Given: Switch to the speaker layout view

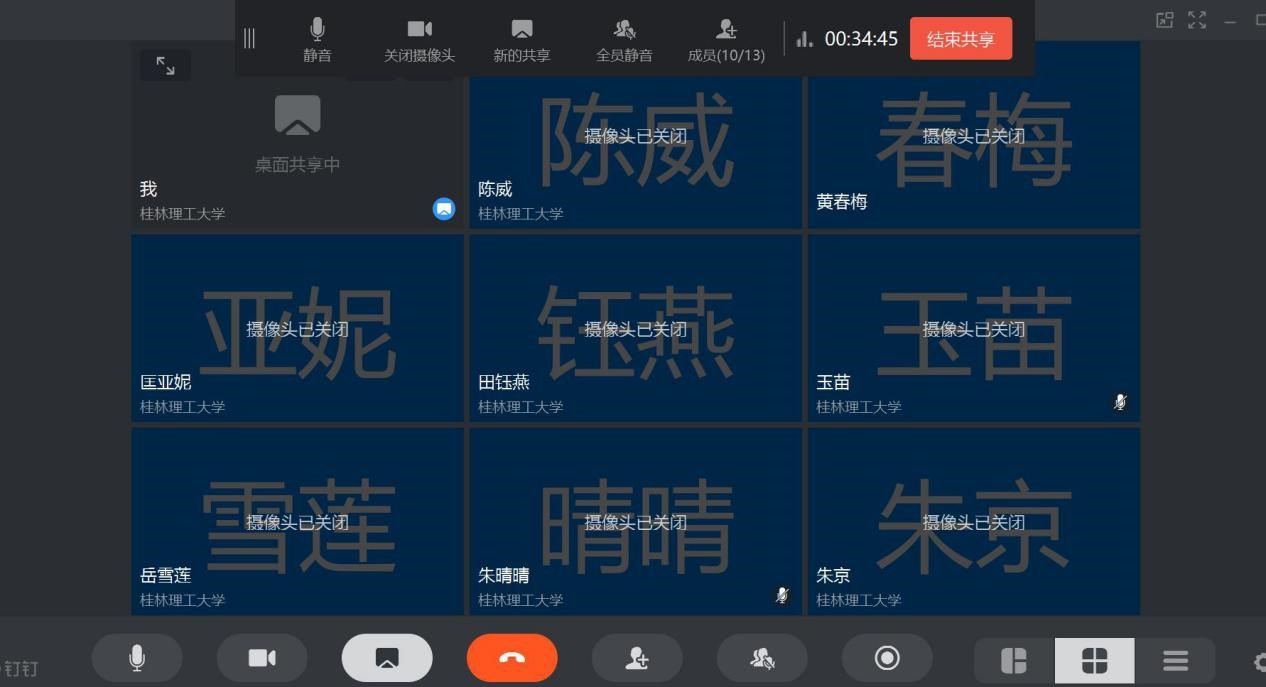Looking at the screenshot, I should 1014,660.
